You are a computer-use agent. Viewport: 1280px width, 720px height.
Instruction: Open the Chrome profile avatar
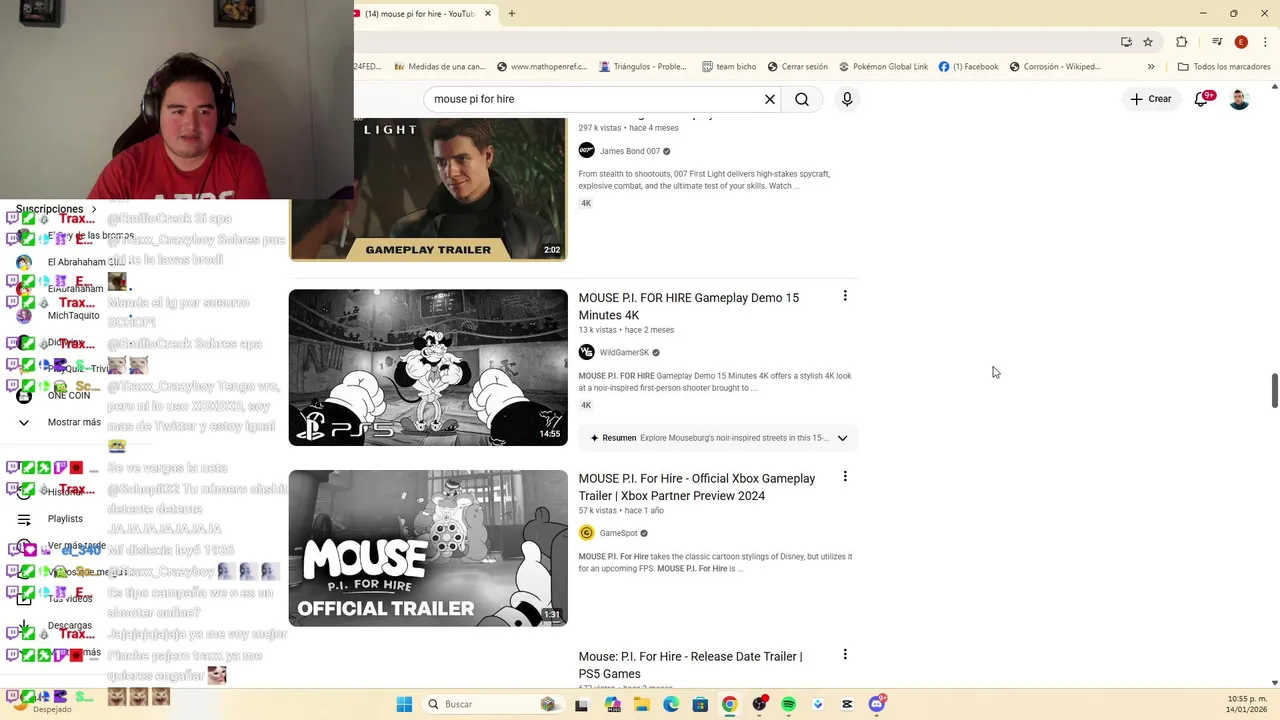[x=1241, y=42]
